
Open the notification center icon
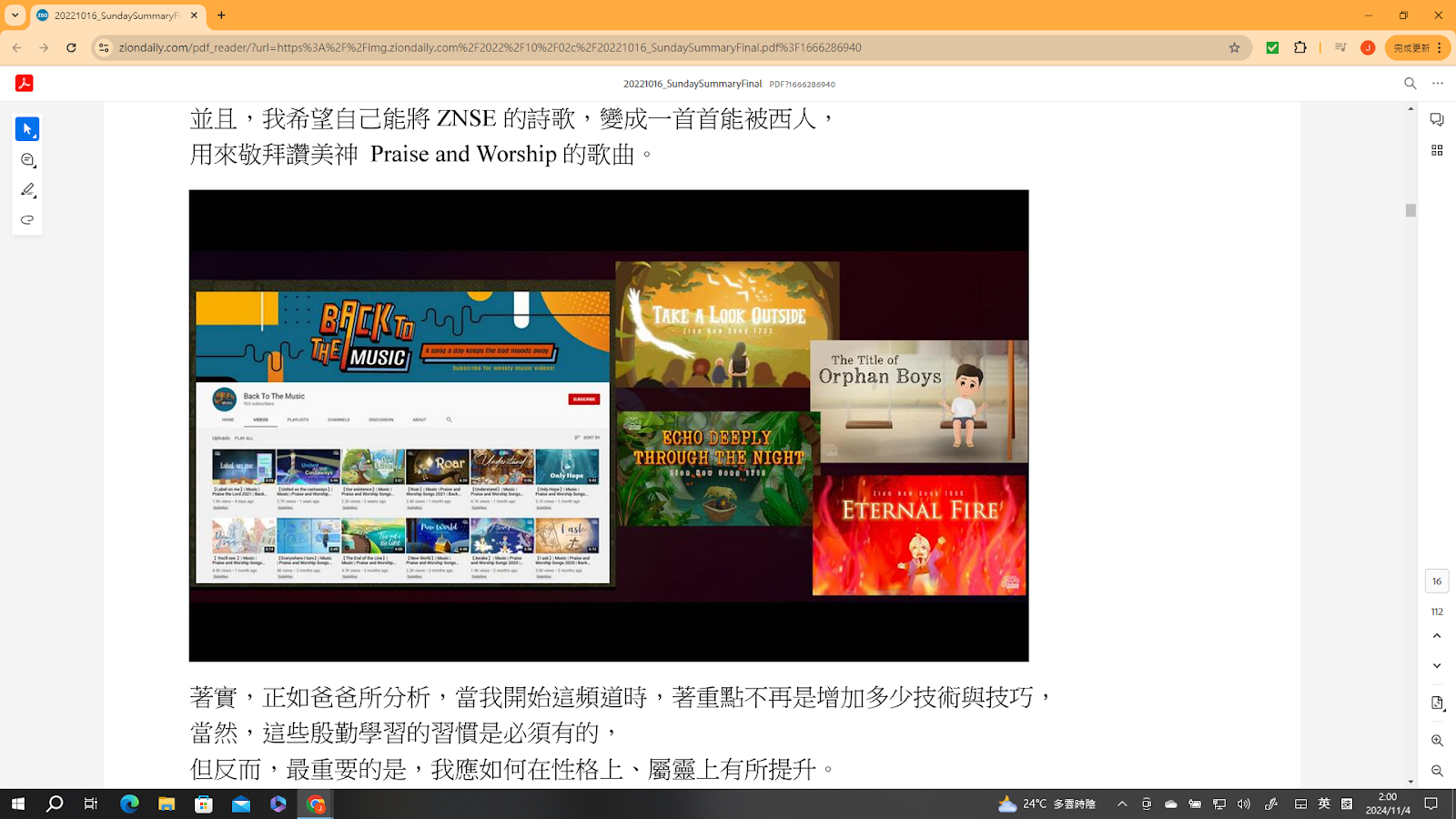[x=1431, y=804]
